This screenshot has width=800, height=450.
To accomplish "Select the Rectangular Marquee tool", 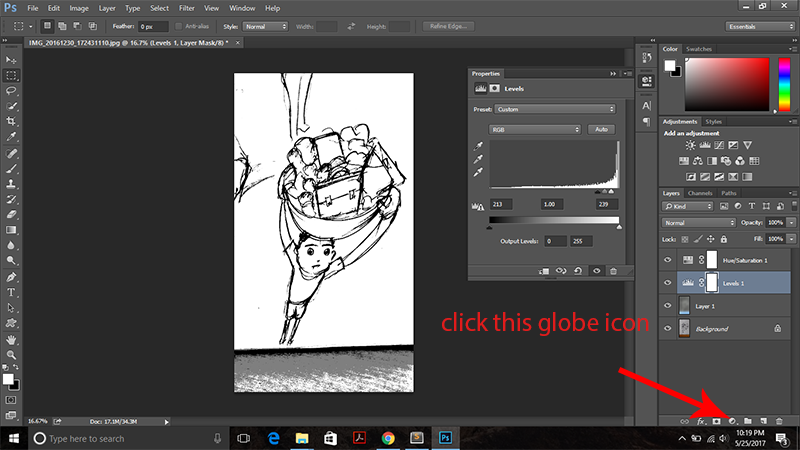I will (11, 76).
